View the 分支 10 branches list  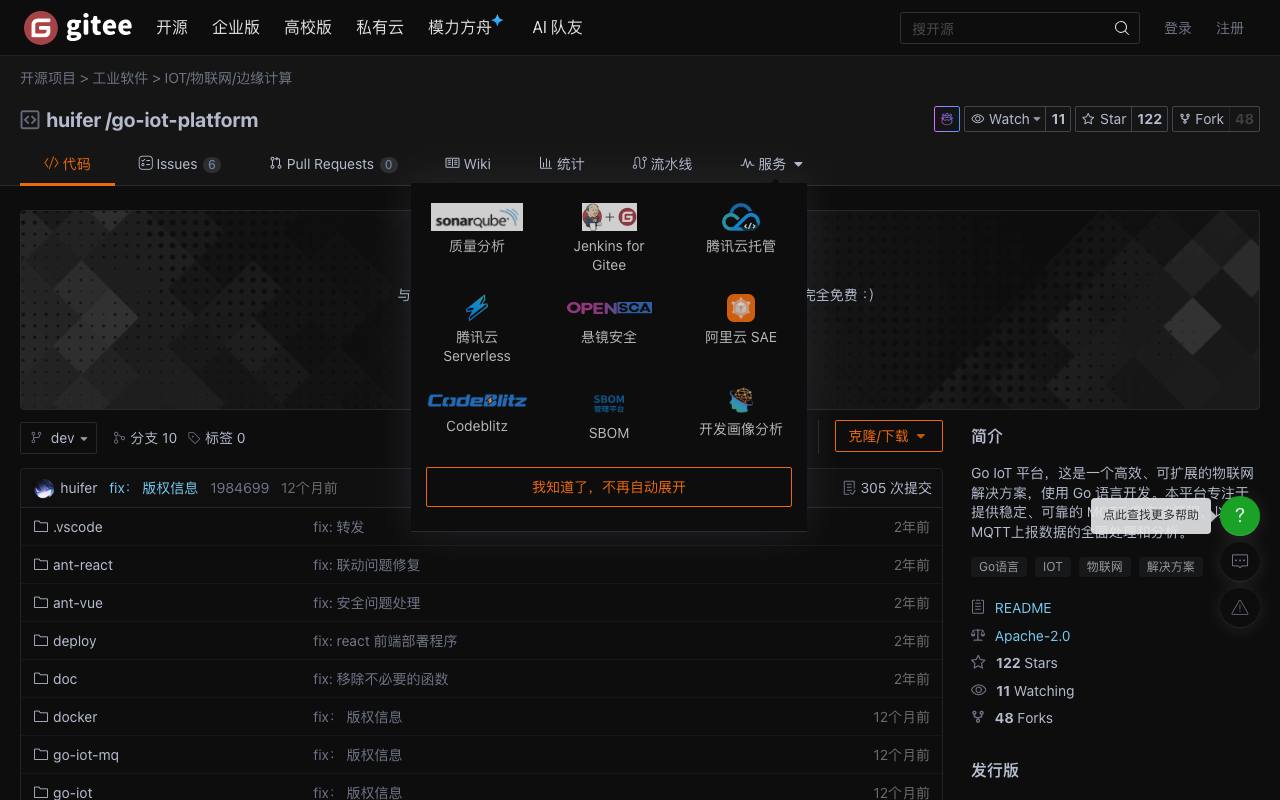point(145,438)
